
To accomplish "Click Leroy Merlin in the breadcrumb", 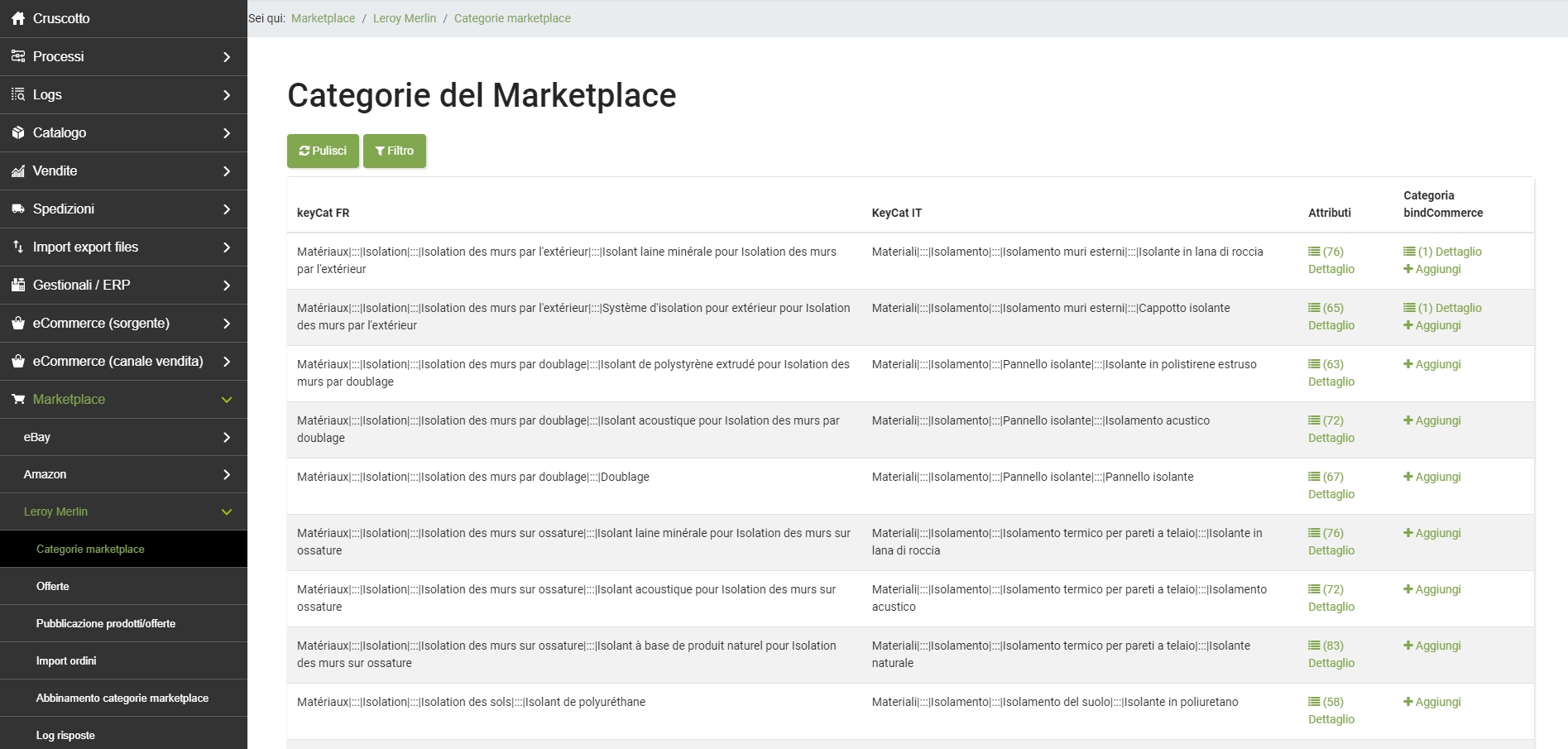I will click(404, 18).
